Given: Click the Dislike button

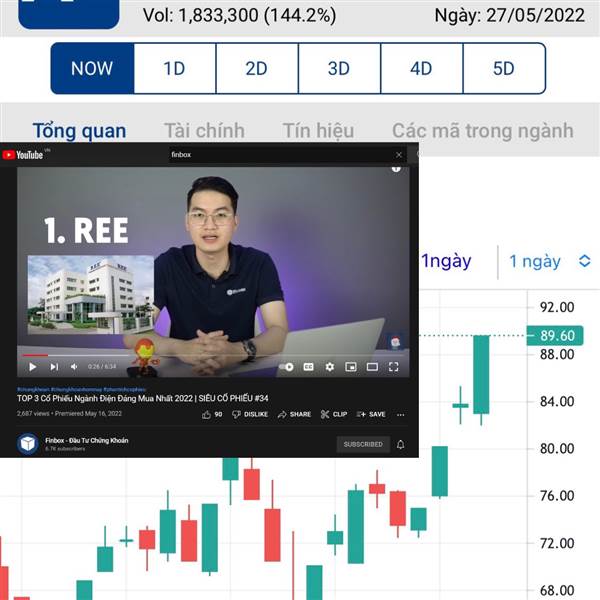Looking at the screenshot, I should [250, 414].
